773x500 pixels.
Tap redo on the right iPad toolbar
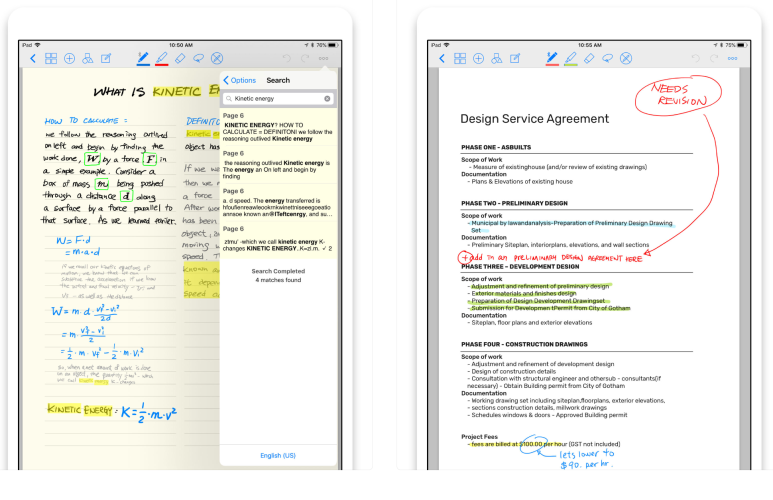click(714, 58)
